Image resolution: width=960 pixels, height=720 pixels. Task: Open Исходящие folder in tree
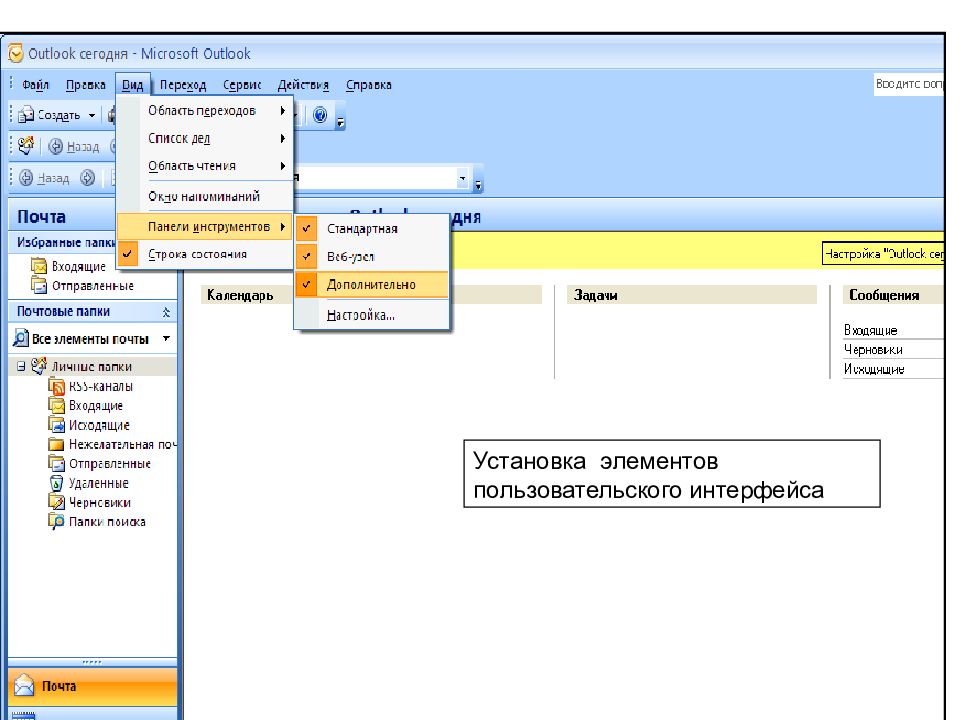pos(99,426)
